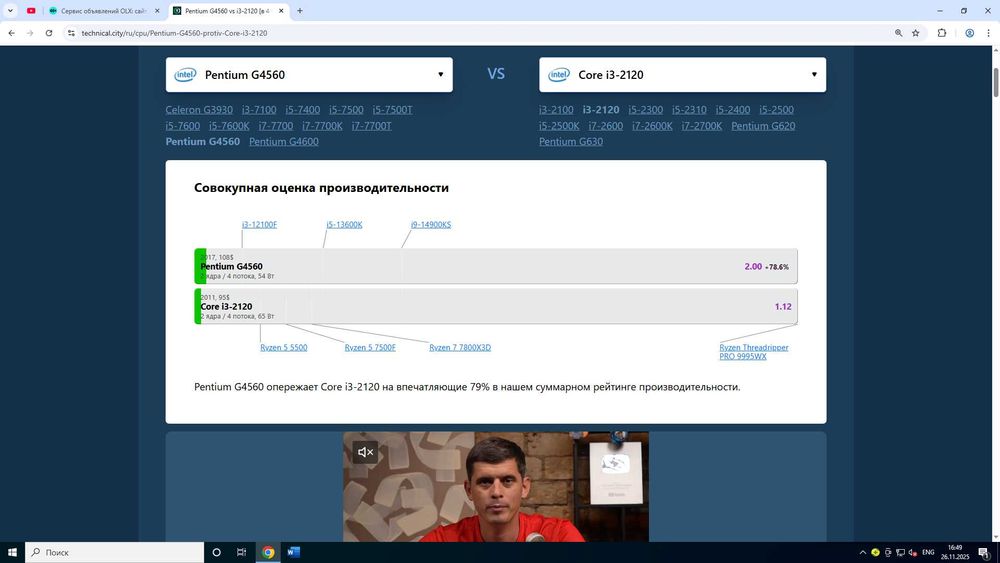Open the i5-2300 link
1000x563 pixels.
tap(645, 110)
